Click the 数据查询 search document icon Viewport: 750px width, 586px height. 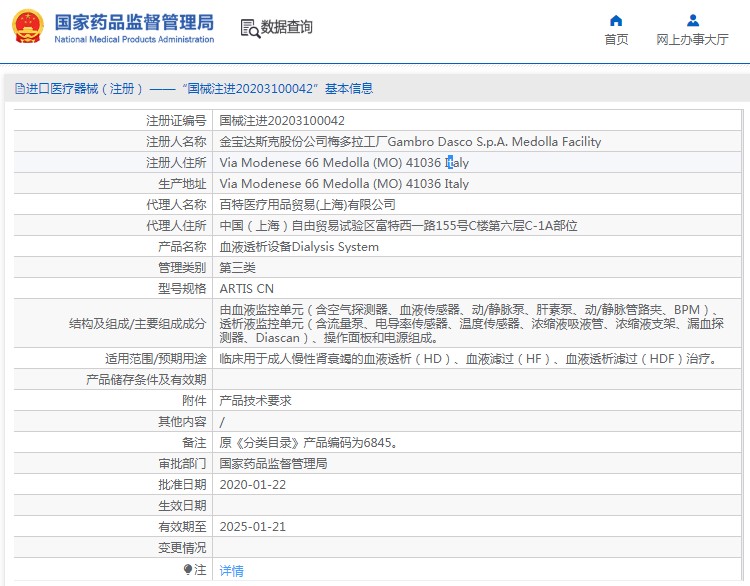[249, 28]
